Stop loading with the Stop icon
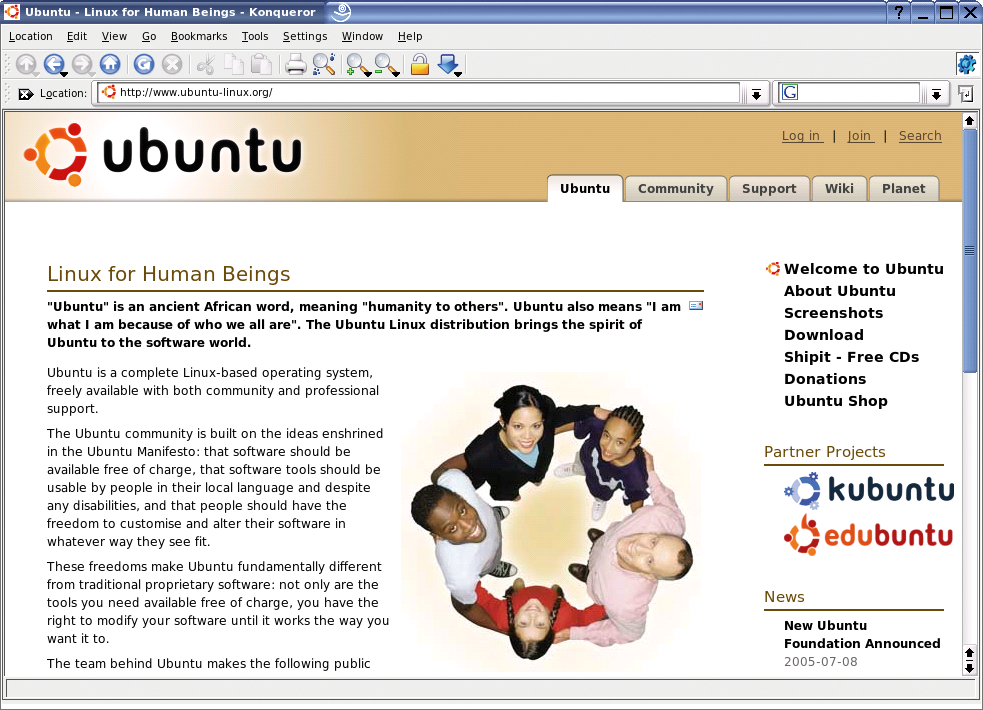Image resolution: width=983 pixels, height=710 pixels. coord(172,64)
